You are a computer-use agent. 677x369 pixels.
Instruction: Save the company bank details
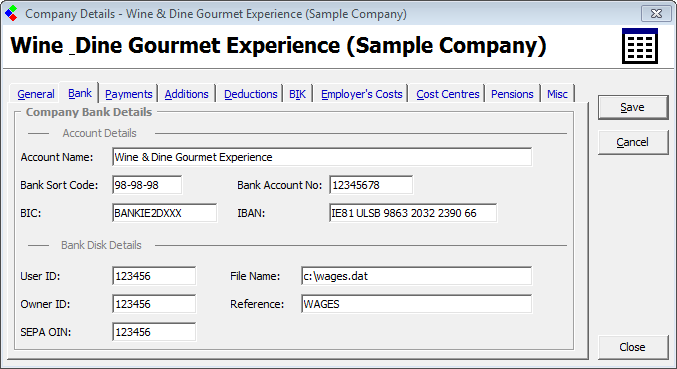[633, 107]
